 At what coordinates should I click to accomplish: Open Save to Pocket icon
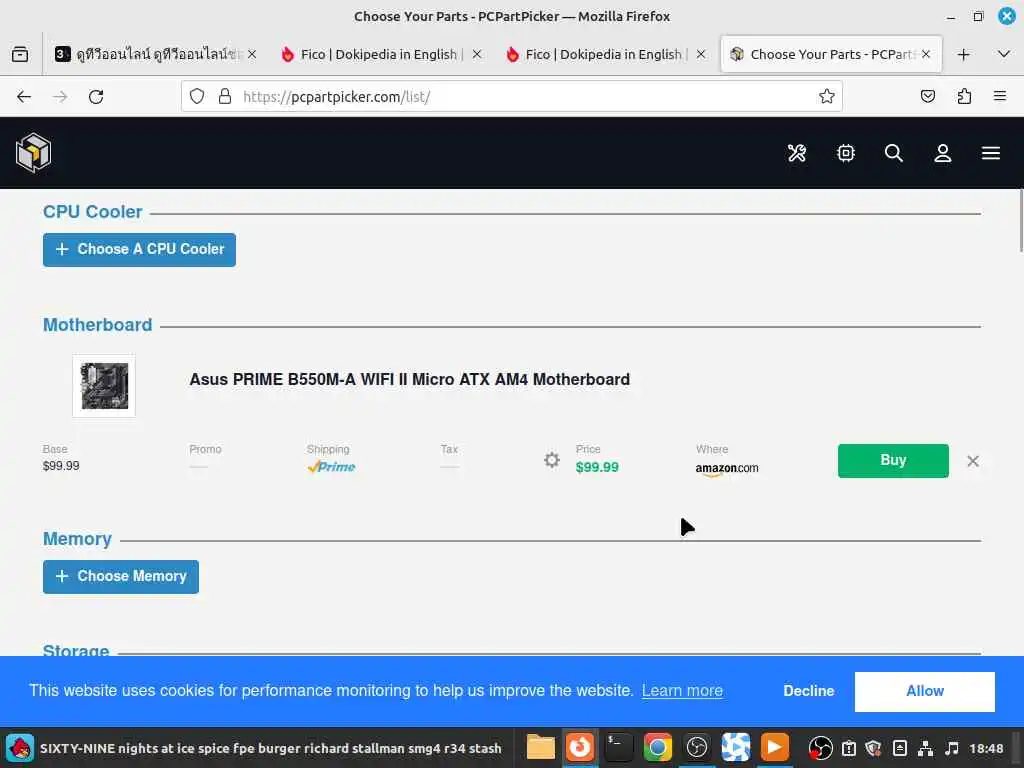[x=927, y=97]
